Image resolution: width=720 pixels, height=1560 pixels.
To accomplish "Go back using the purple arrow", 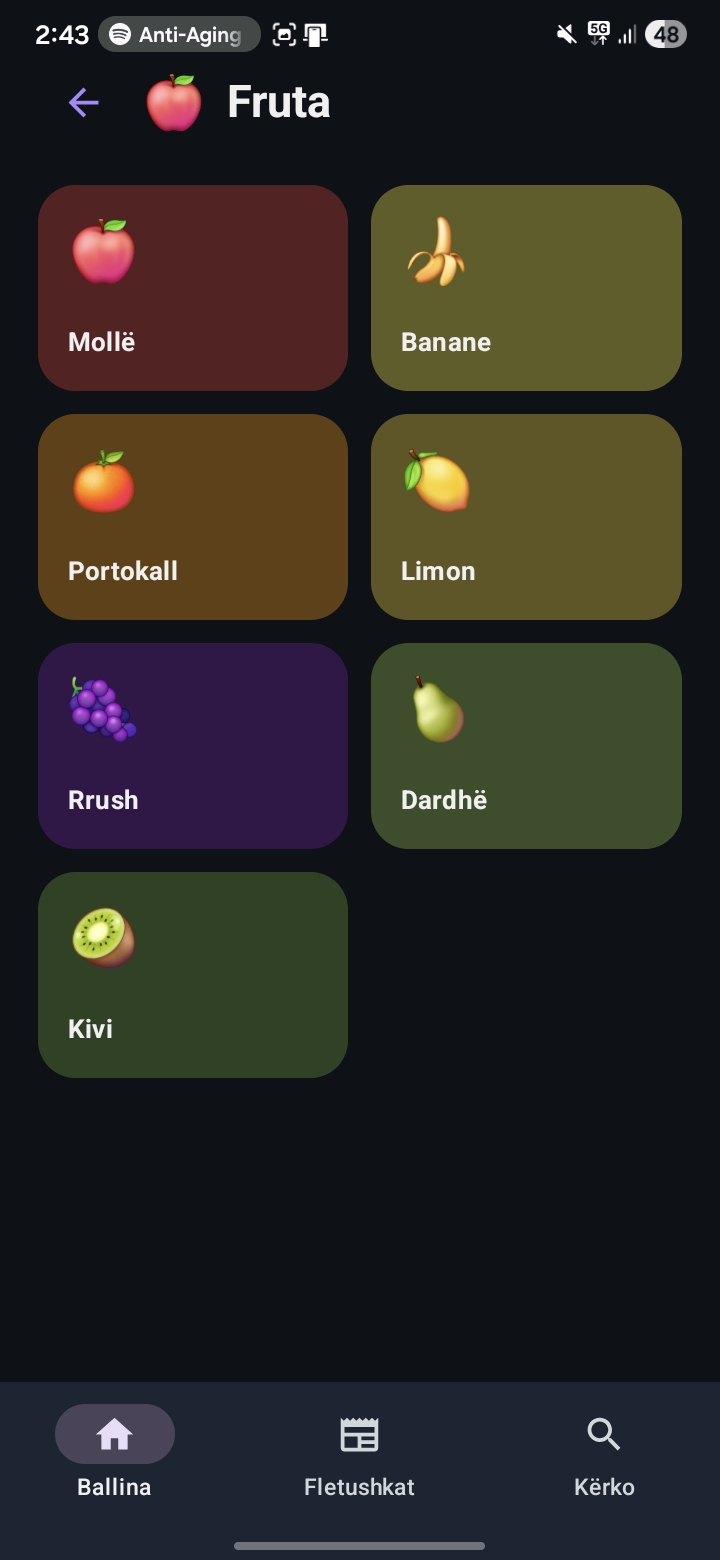I will pyautogui.click(x=83, y=101).
